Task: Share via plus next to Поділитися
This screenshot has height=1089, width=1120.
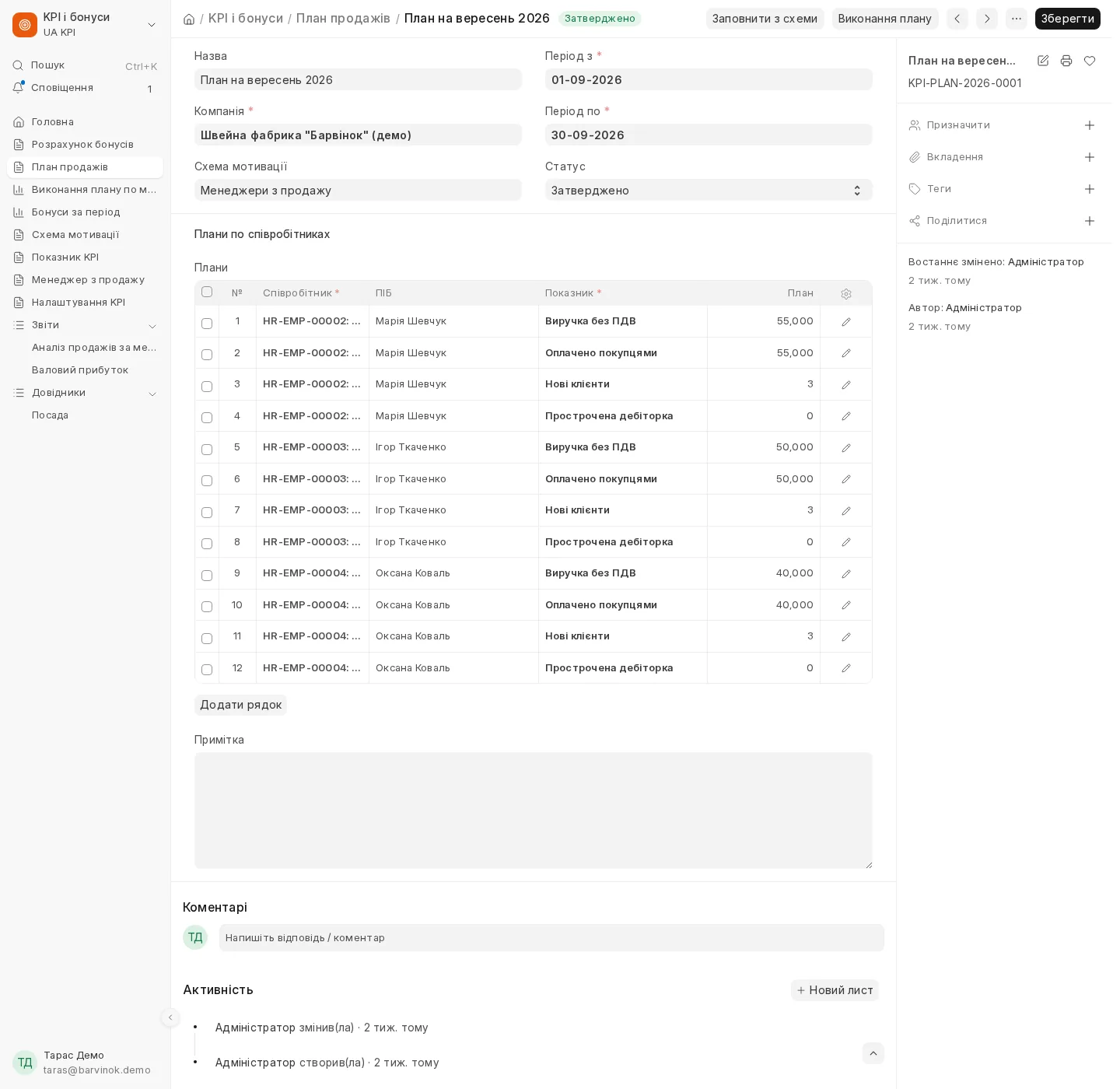Action: (1090, 221)
